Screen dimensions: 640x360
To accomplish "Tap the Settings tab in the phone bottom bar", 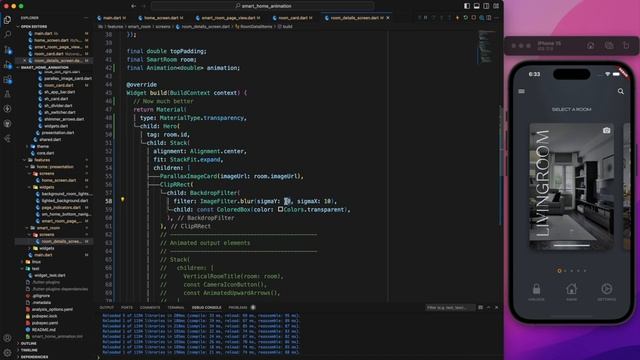I will pyautogui.click(x=607, y=292).
